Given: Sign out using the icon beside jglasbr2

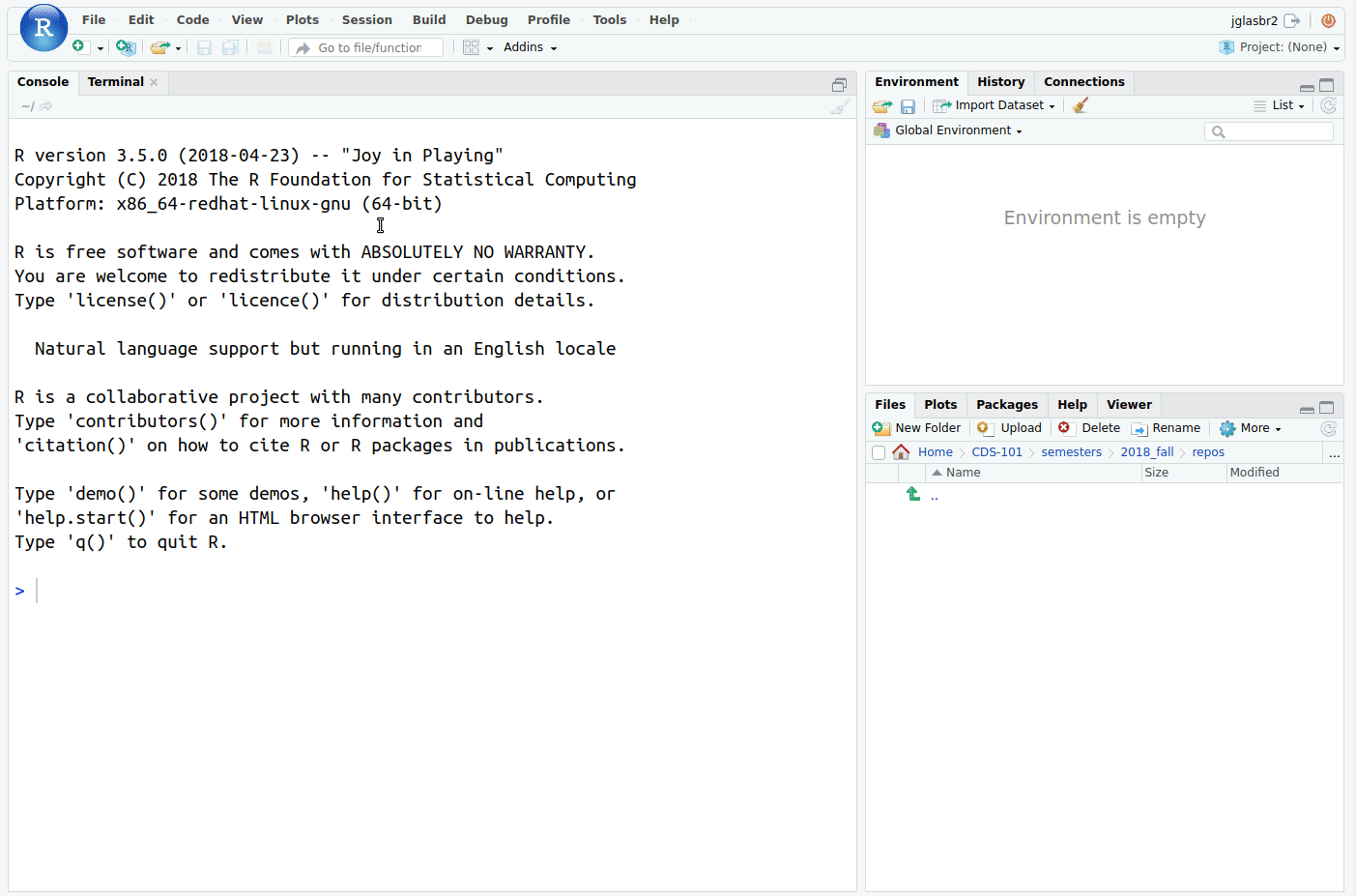Looking at the screenshot, I should (x=1291, y=20).
